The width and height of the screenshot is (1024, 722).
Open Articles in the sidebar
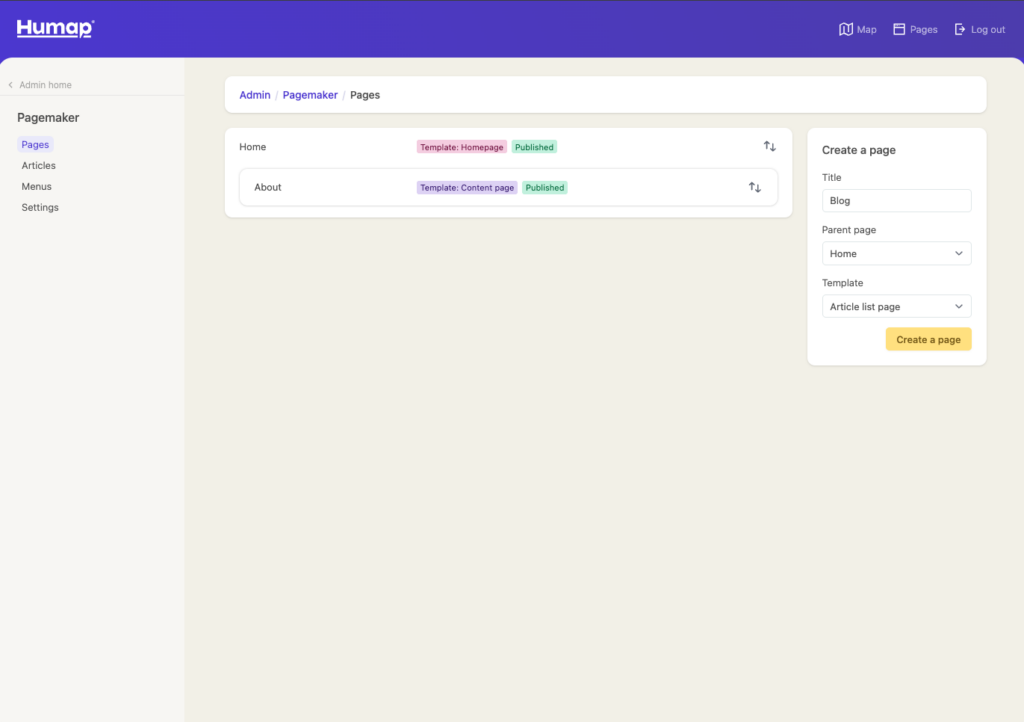coord(39,166)
